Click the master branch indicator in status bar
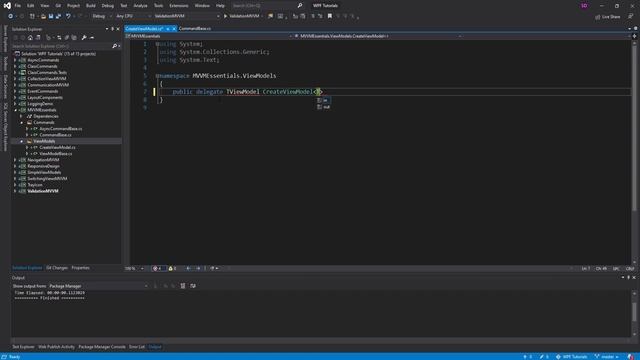640x360 pixels. (607, 357)
